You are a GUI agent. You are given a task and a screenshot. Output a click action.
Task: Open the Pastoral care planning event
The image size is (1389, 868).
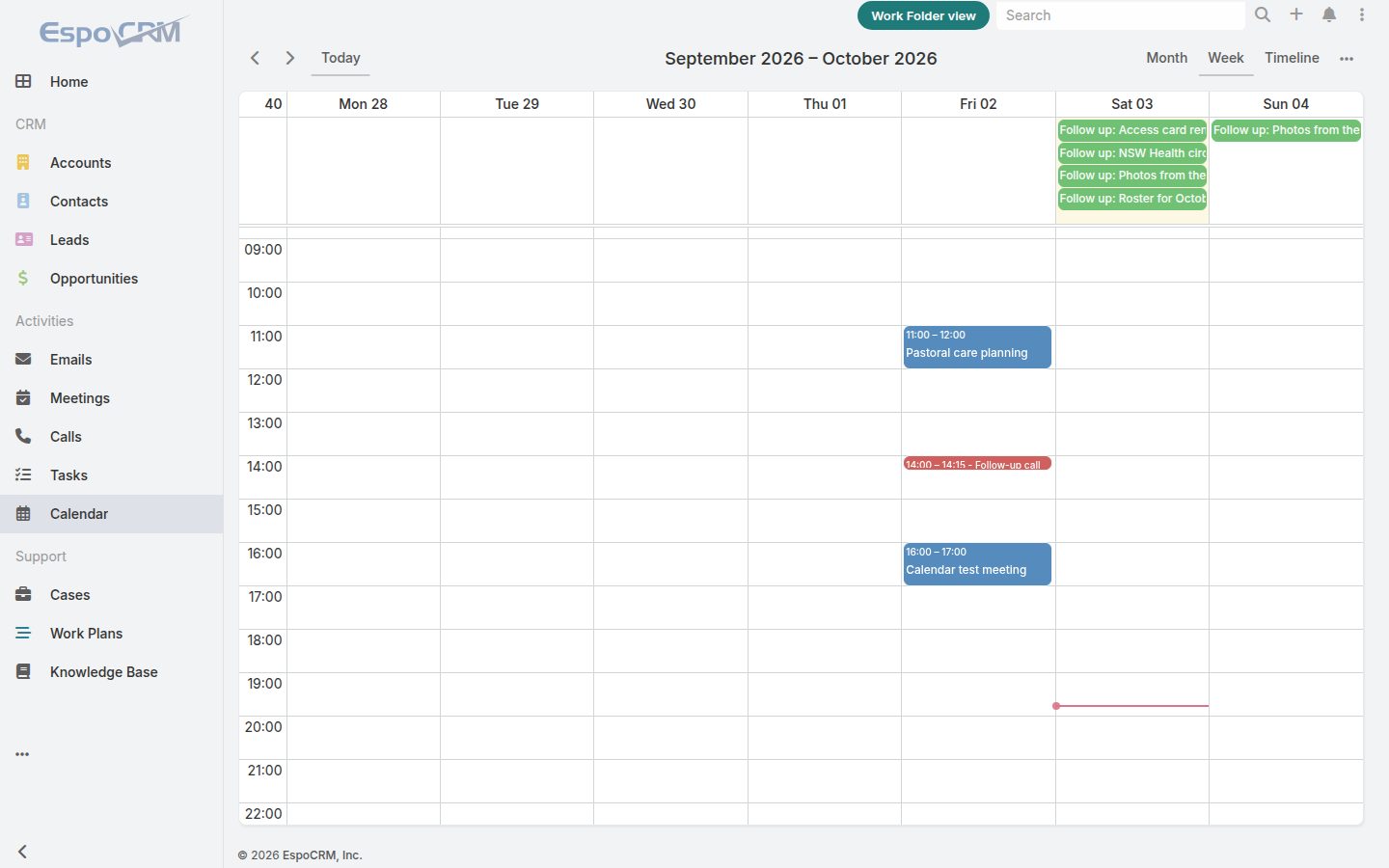click(977, 347)
